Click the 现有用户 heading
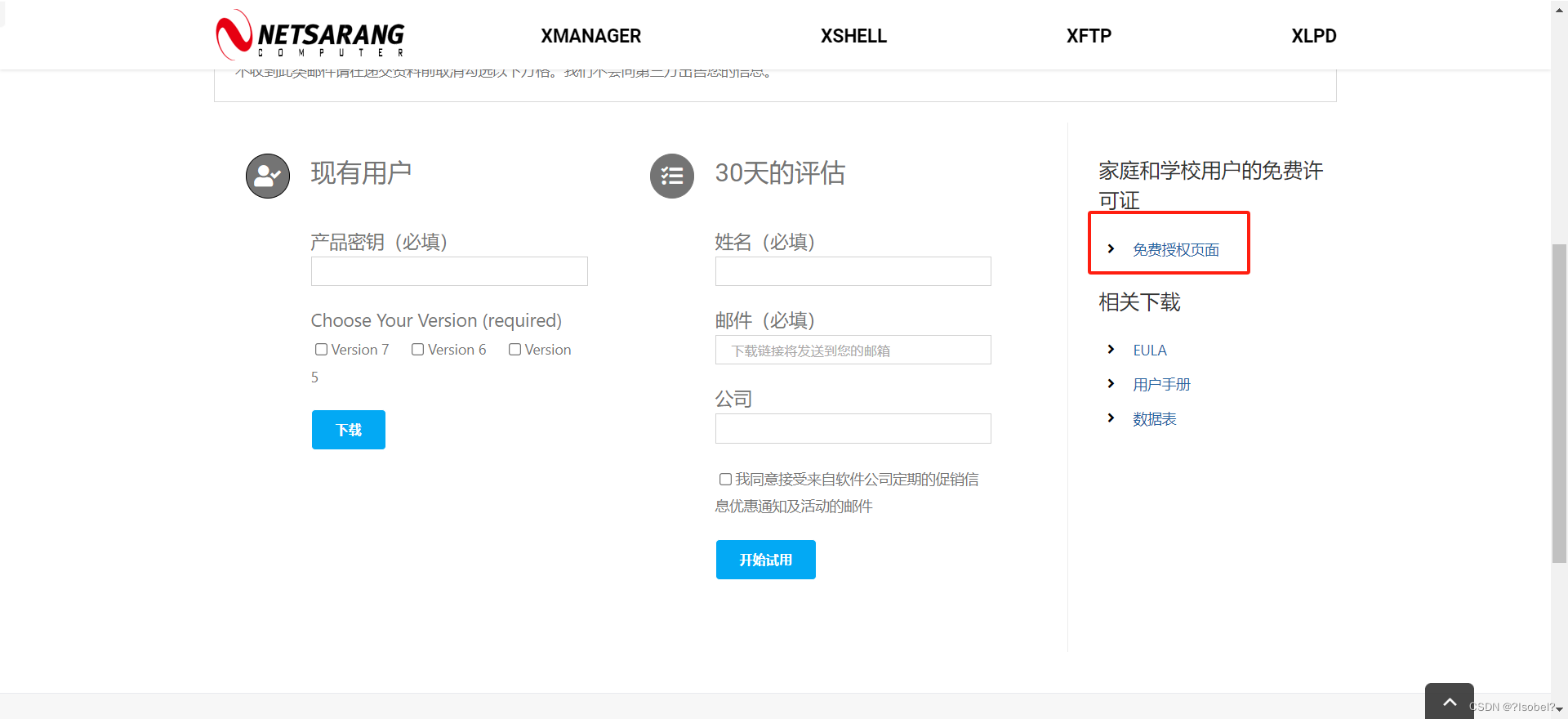Viewport: 1568px width, 719px height. click(x=361, y=173)
